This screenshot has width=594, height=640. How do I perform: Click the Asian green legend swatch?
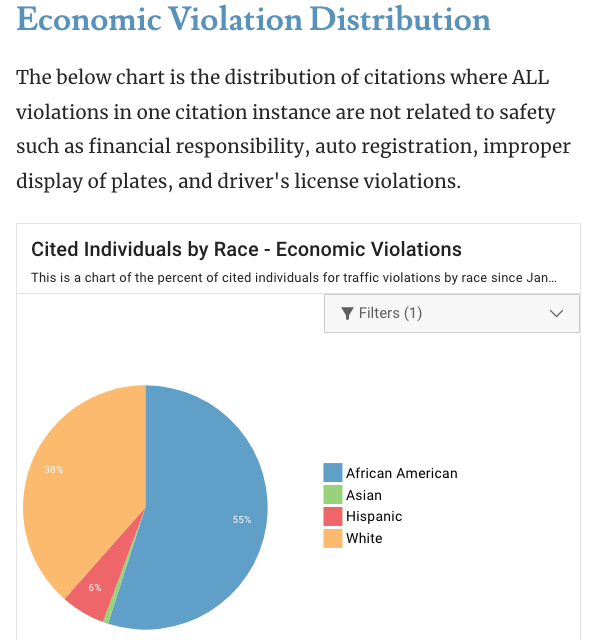[333, 494]
